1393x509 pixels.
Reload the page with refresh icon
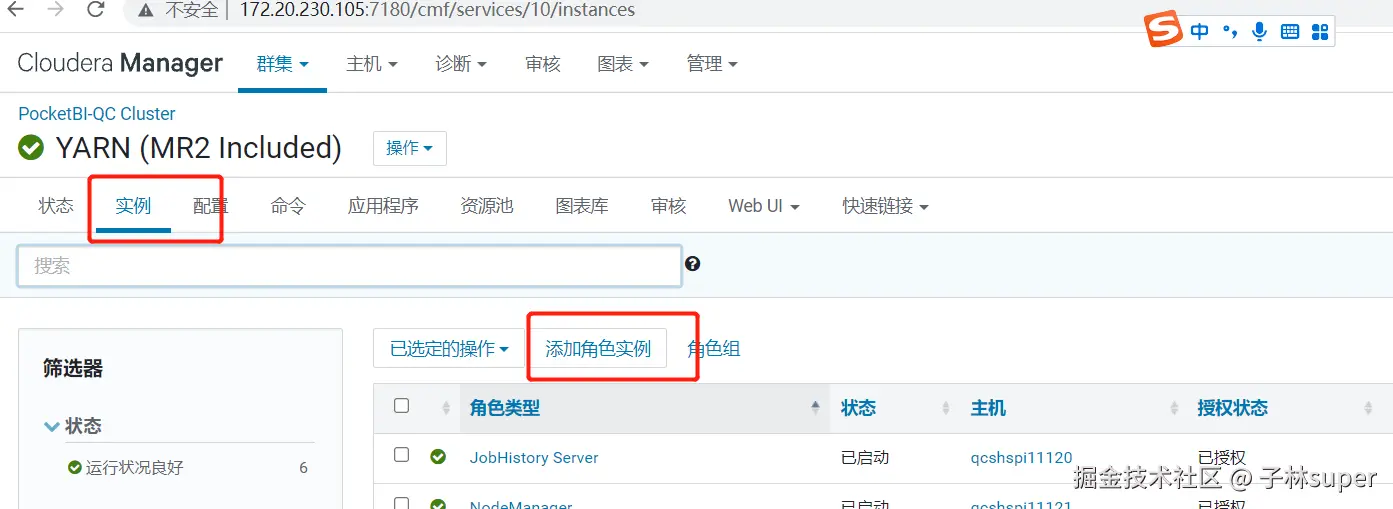point(95,10)
